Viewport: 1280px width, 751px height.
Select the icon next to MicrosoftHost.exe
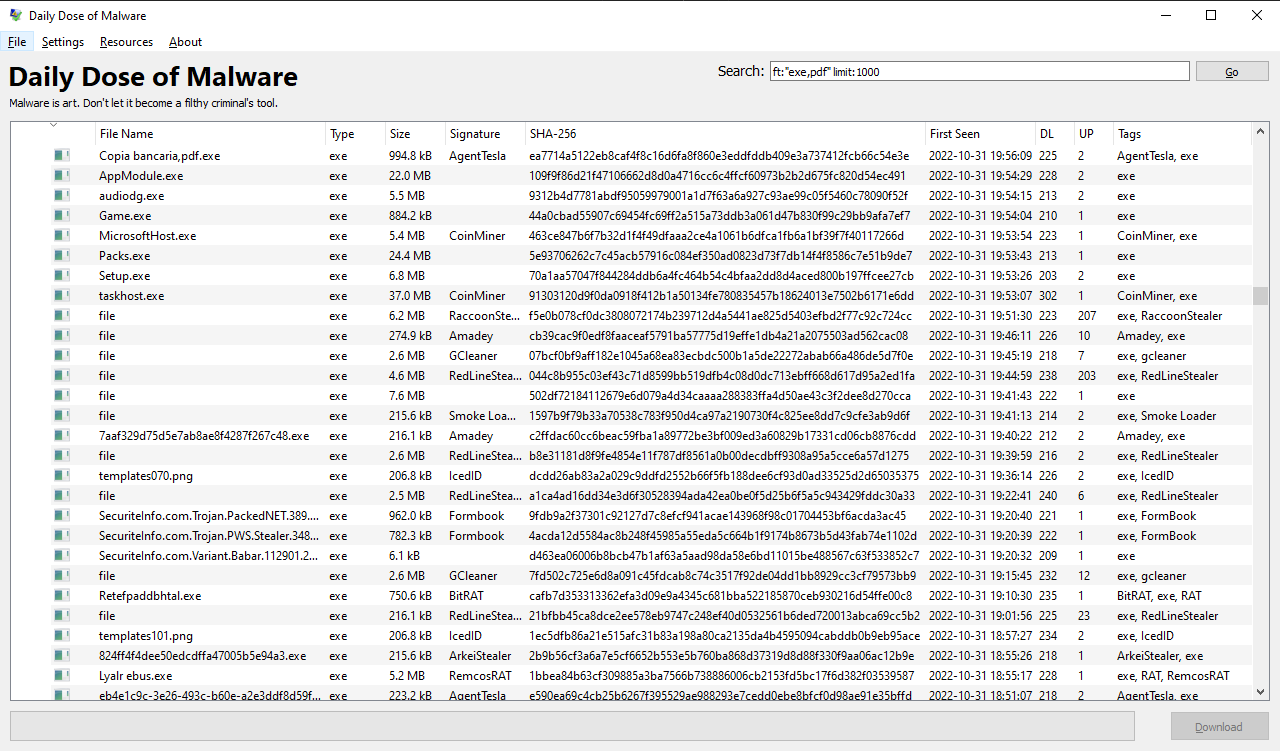(x=62, y=235)
